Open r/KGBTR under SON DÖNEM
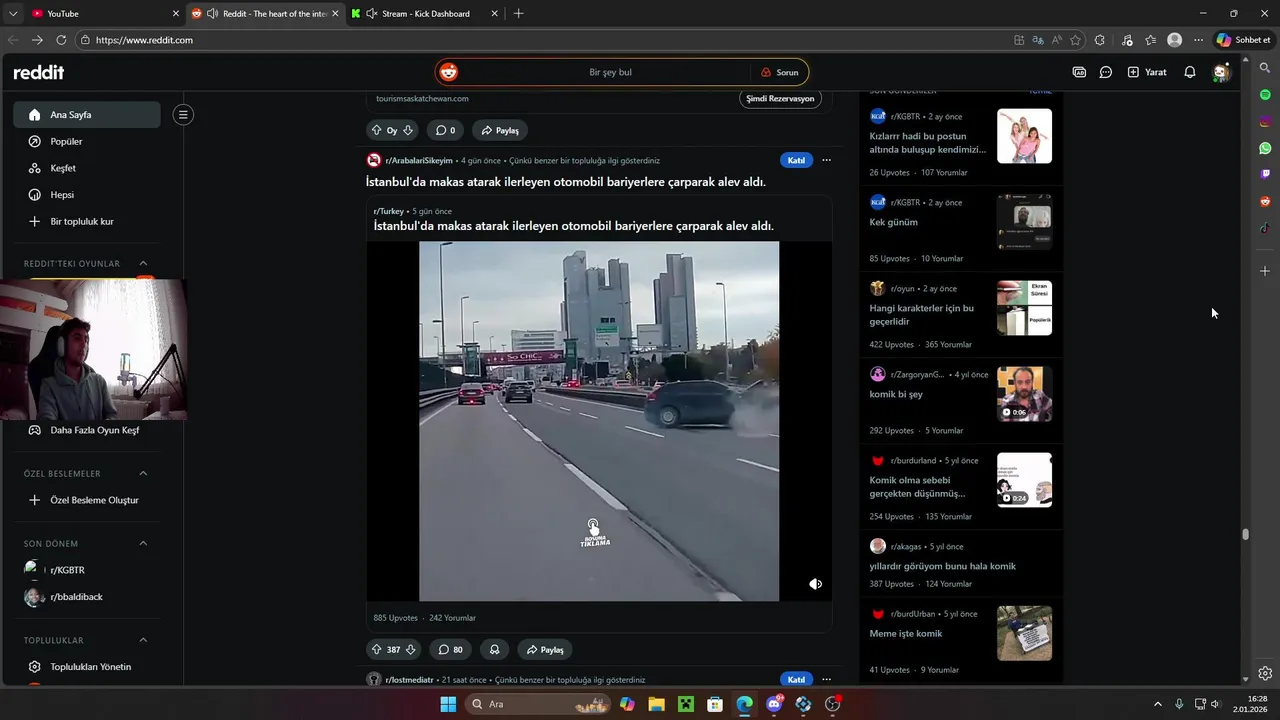This screenshot has width=1280, height=720. click(87, 570)
